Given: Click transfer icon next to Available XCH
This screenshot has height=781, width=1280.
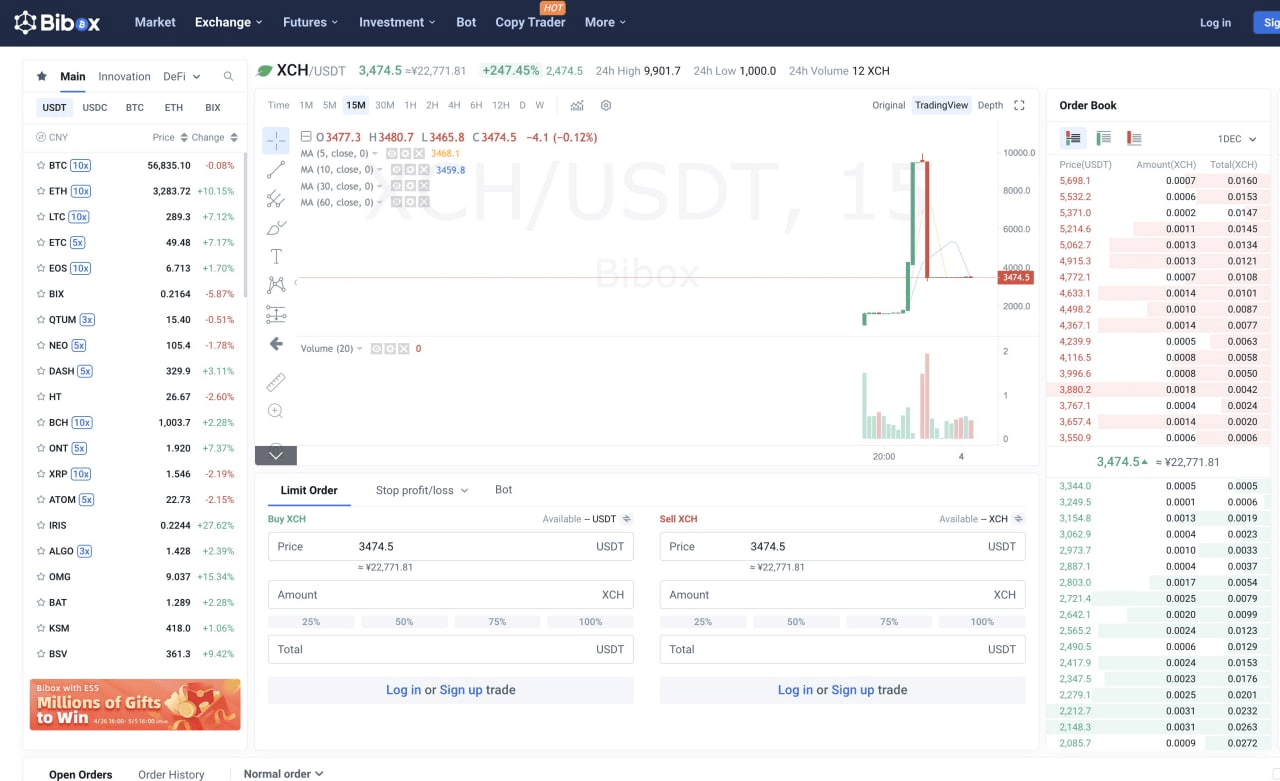Looking at the screenshot, I should (1019, 519).
